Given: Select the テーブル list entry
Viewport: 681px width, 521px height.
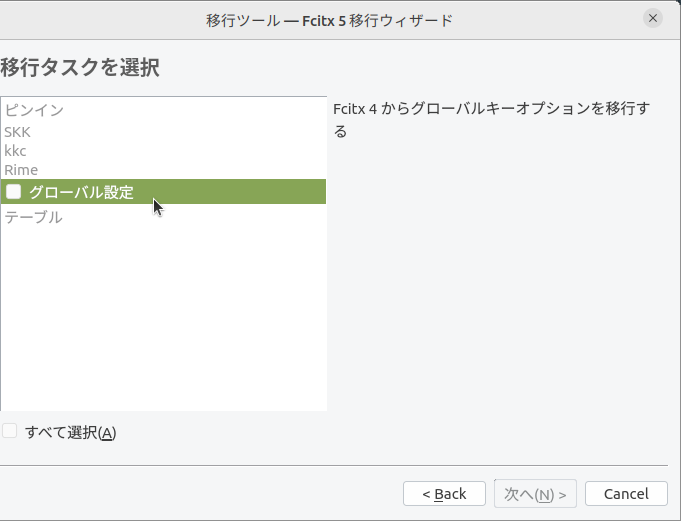Looking at the screenshot, I should pyautogui.click(x=33, y=217).
